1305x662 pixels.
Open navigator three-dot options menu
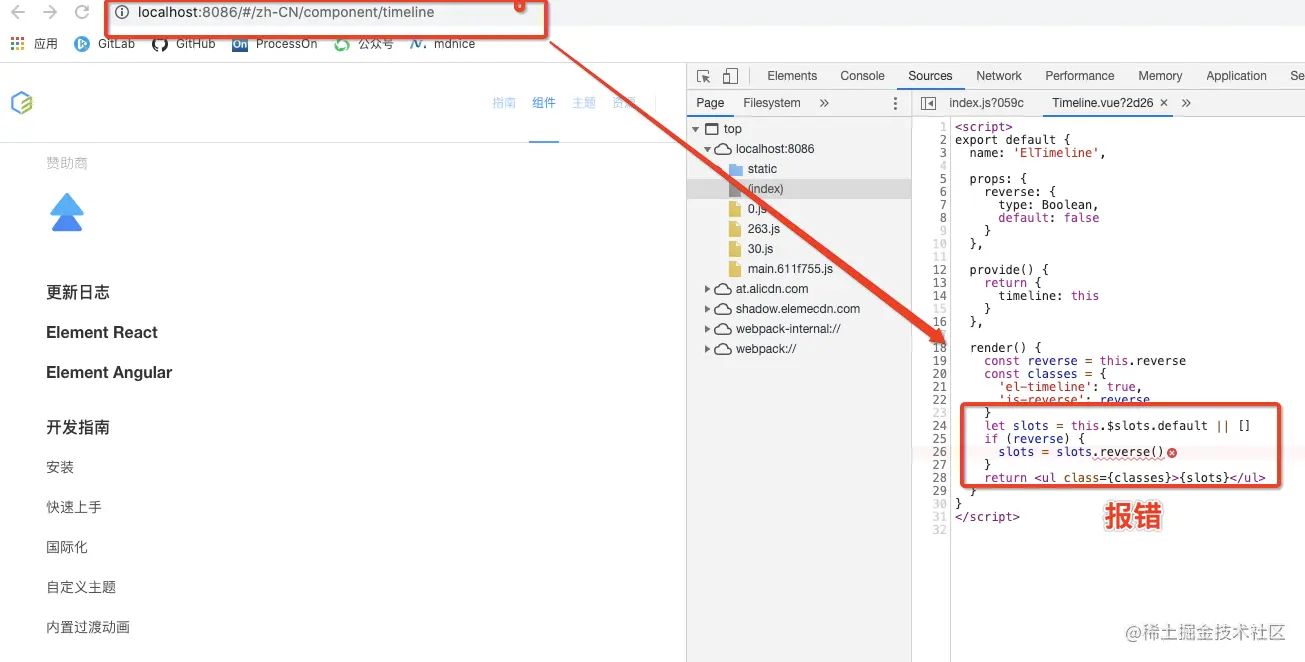895,103
